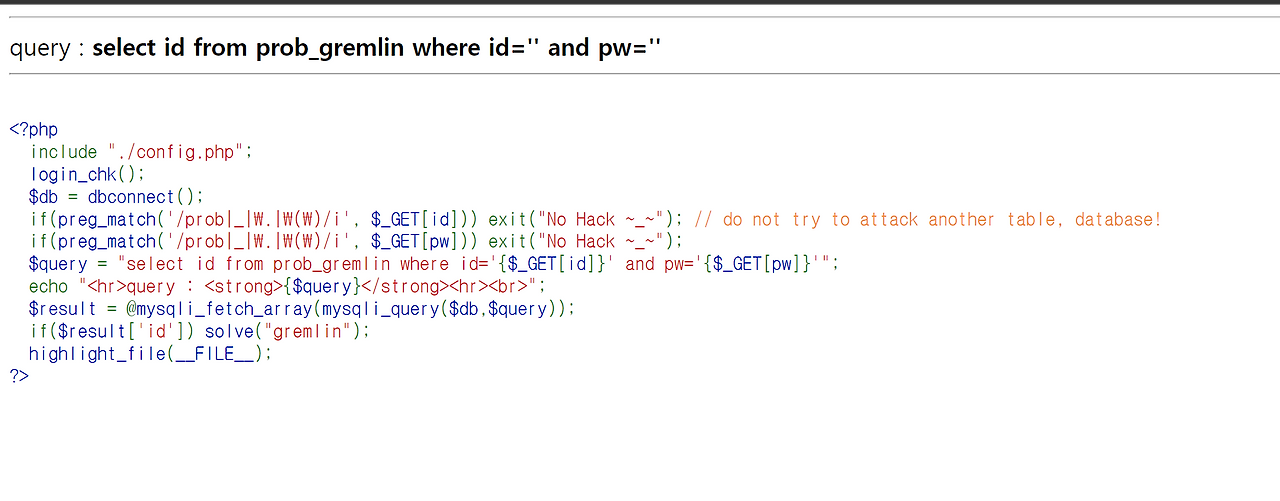Click the orange comment about attacking another table
This screenshot has width=1280, height=501.
(928, 219)
